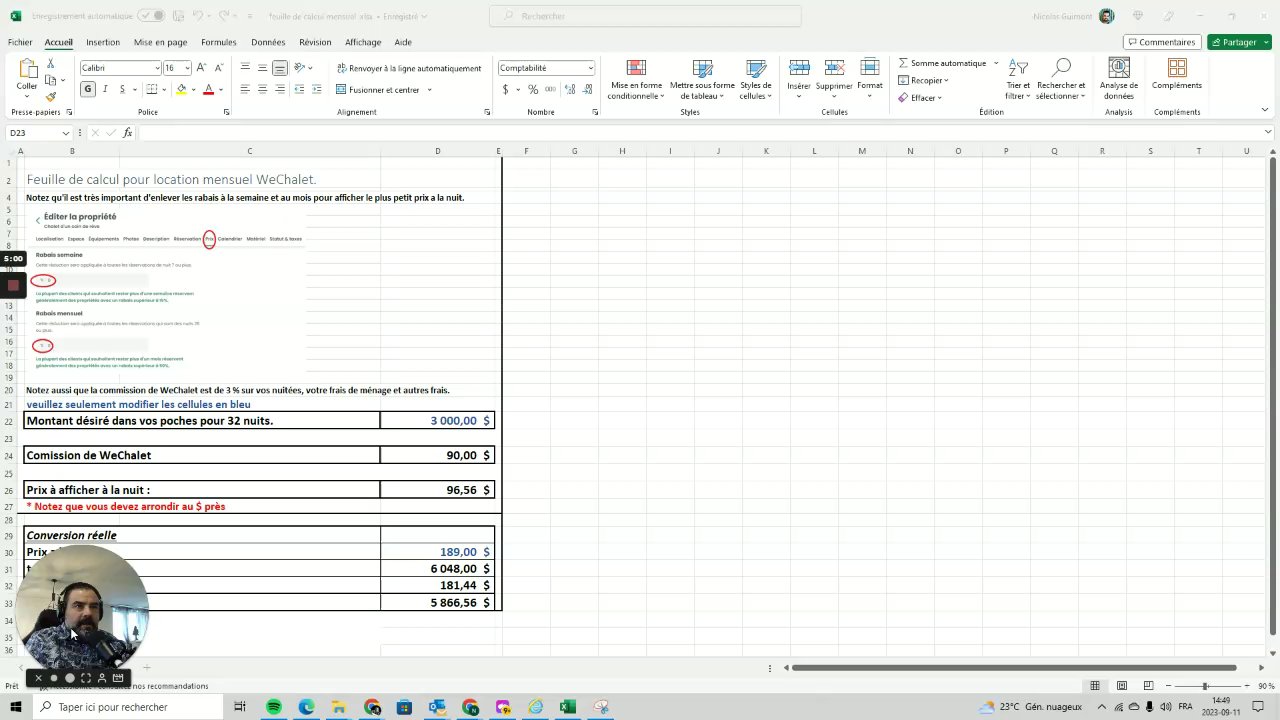Image resolution: width=1280 pixels, height=720 pixels.
Task: Open the Calibri font name dropdown
Action: pyautogui.click(x=157, y=68)
